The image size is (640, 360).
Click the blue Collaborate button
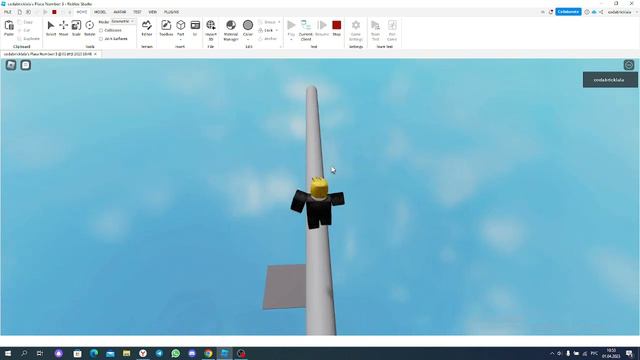[568, 12]
